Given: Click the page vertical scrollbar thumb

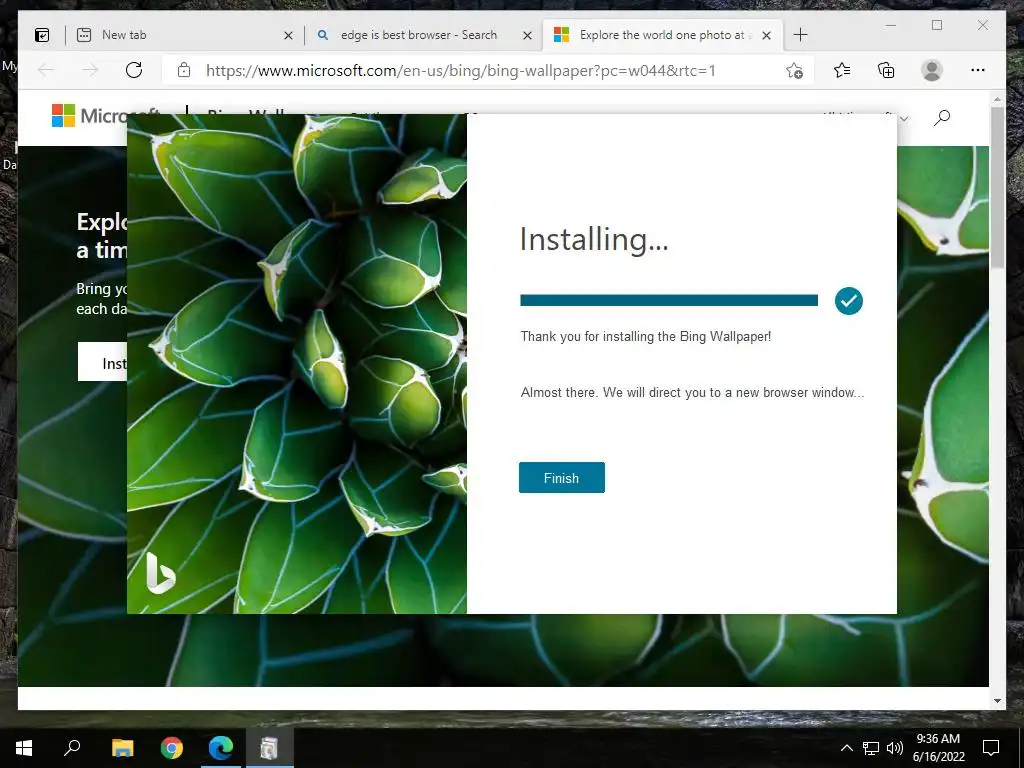Looking at the screenshot, I should 997,186.
